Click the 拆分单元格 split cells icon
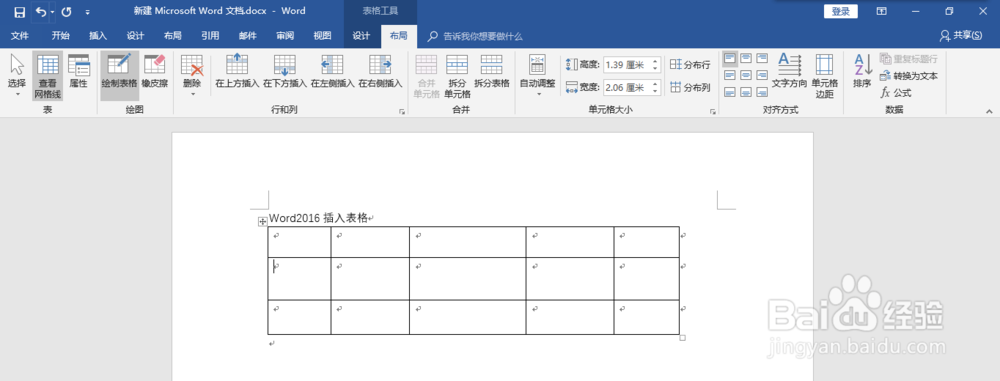This screenshot has width=1000, height=381. coord(457,76)
